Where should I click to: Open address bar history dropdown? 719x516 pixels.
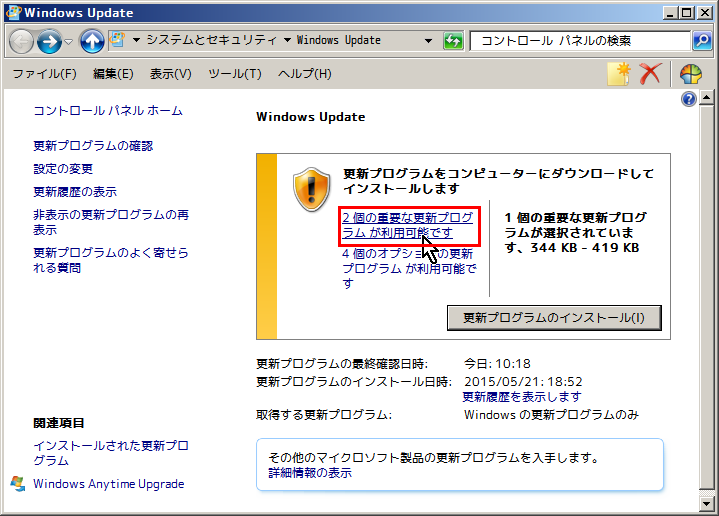click(428, 41)
